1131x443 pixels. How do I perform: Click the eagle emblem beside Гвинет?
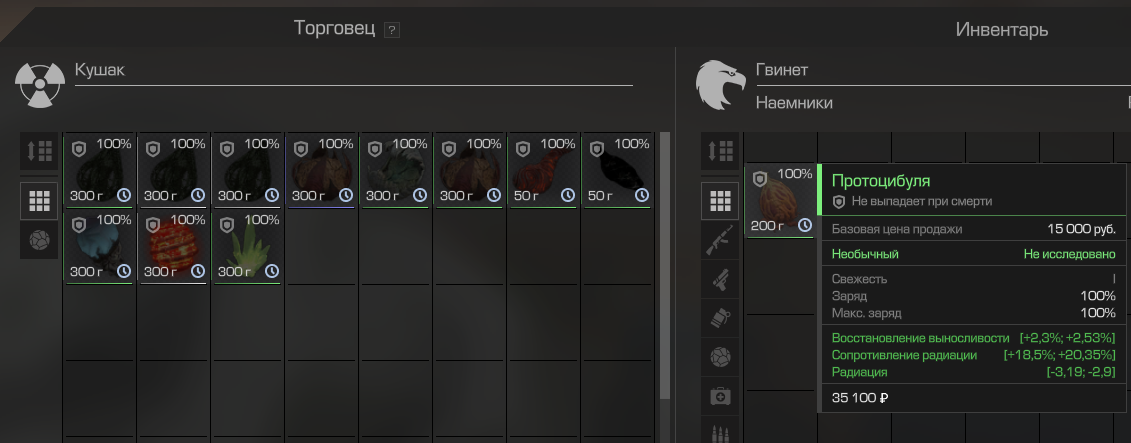point(720,84)
